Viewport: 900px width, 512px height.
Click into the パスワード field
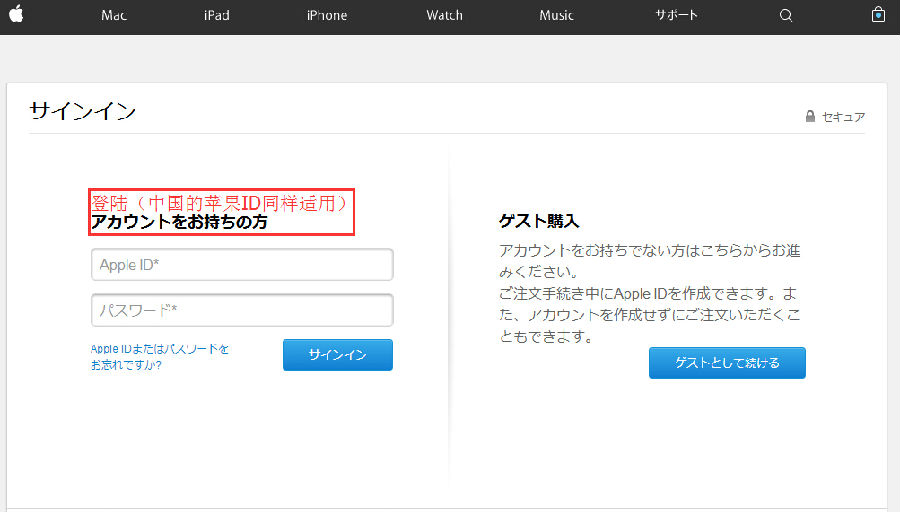(x=242, y=310)
